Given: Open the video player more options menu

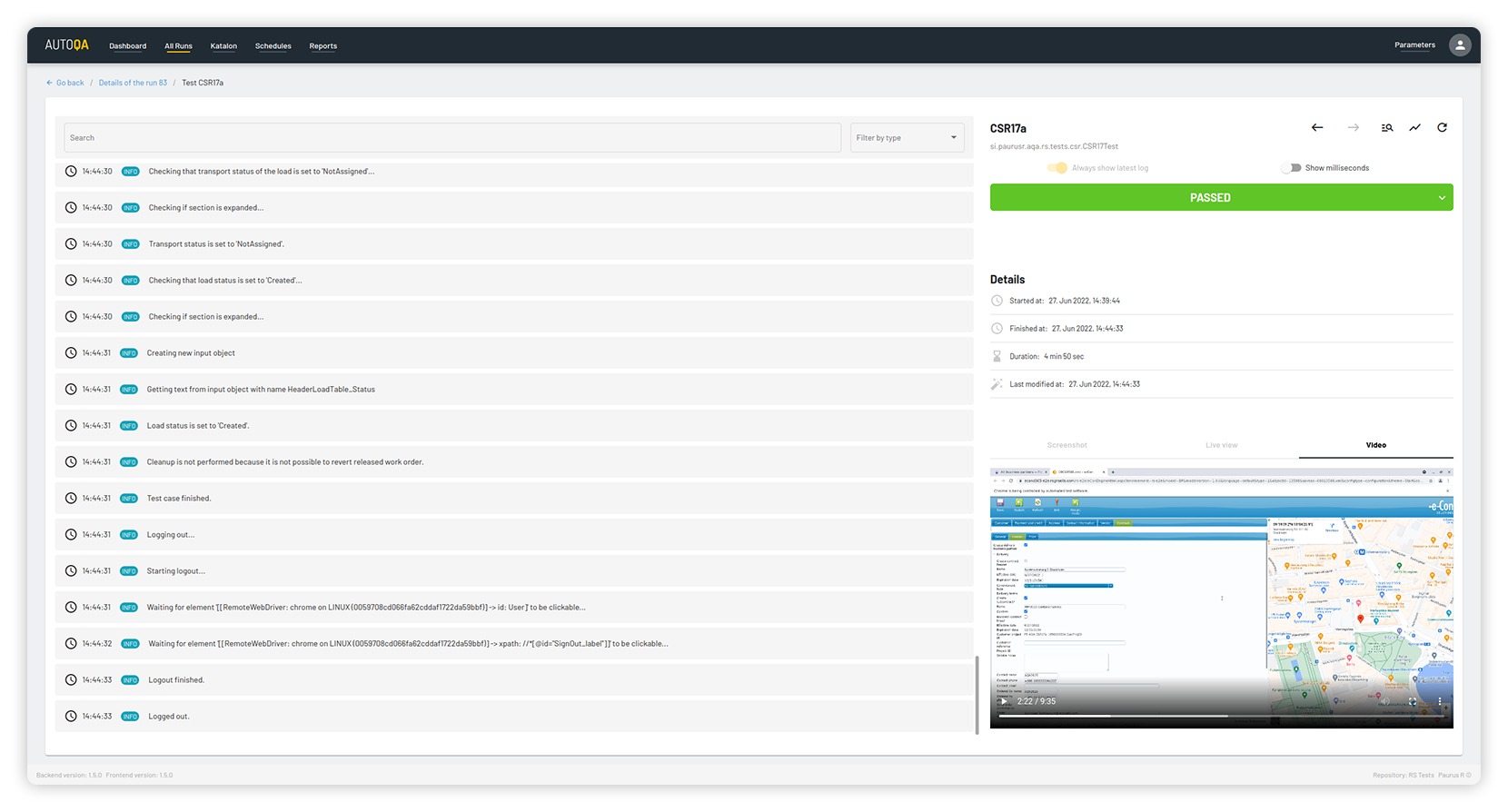Looking at the screenshot, I should 1440,701.
